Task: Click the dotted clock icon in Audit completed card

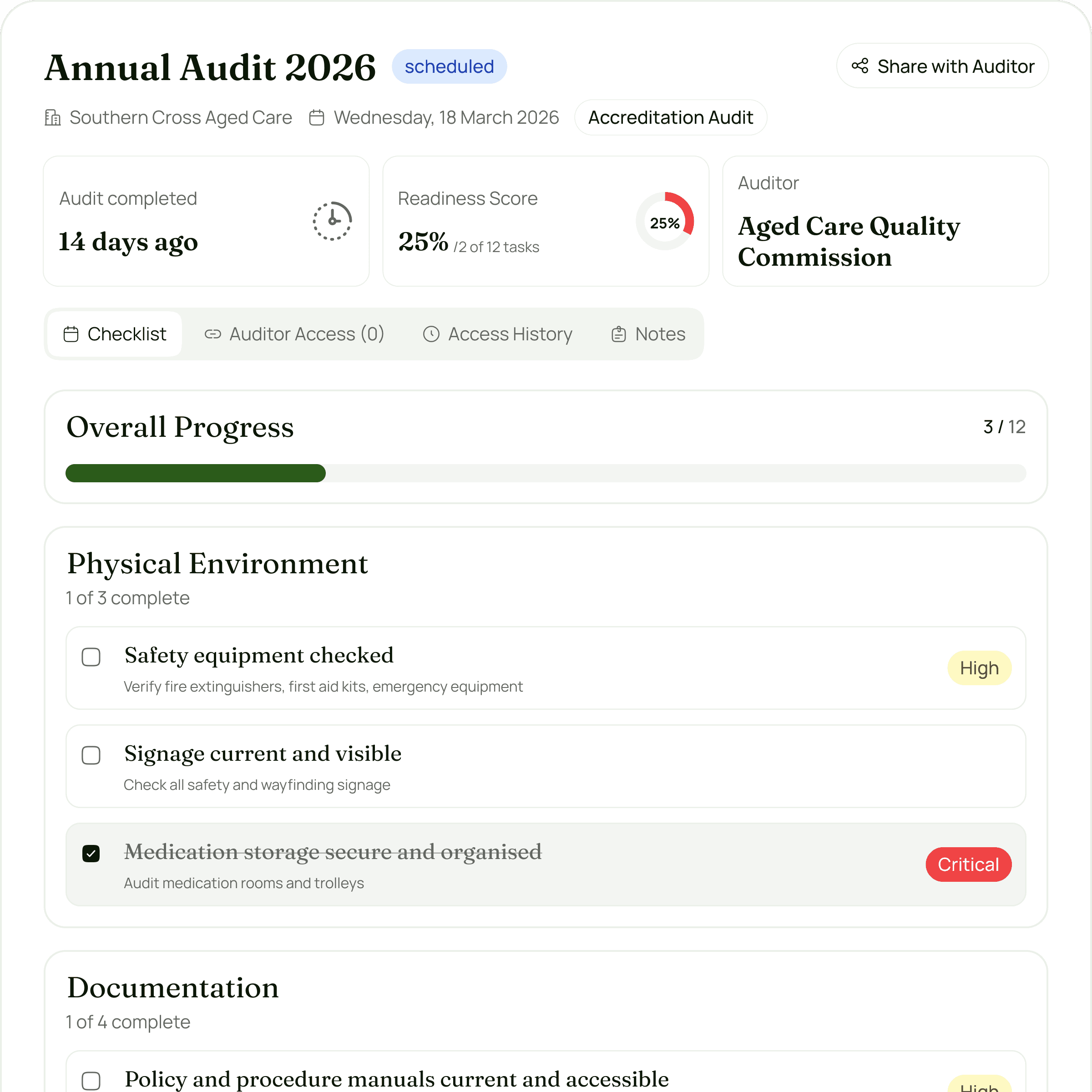Action: [332, 220]
